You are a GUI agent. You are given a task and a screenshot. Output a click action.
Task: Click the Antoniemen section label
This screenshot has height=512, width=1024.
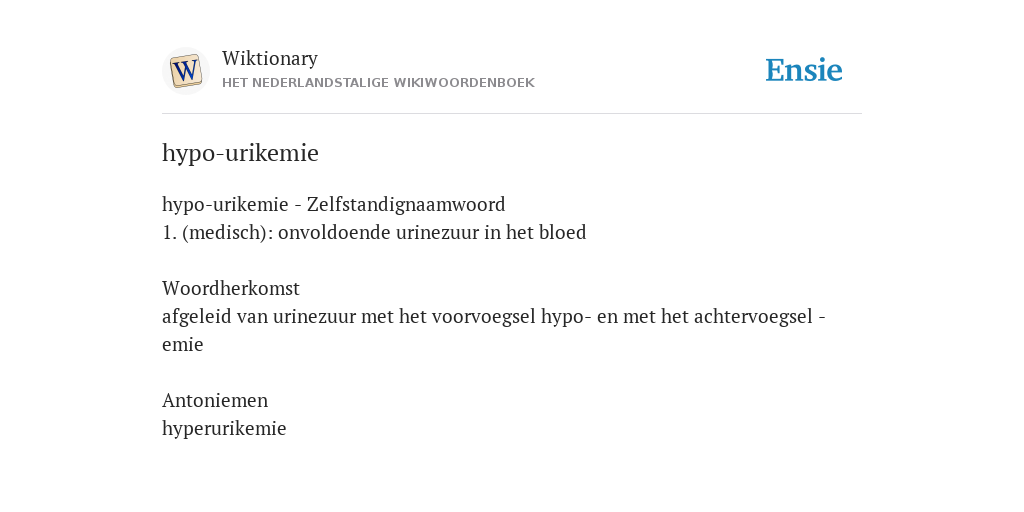(x=215, y=400)
